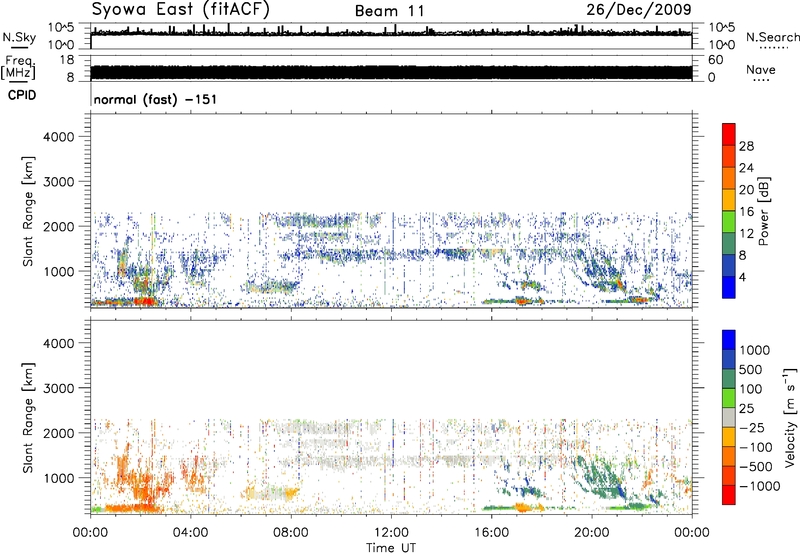Click the "04:00" time tick label

(x=190, y=533)
